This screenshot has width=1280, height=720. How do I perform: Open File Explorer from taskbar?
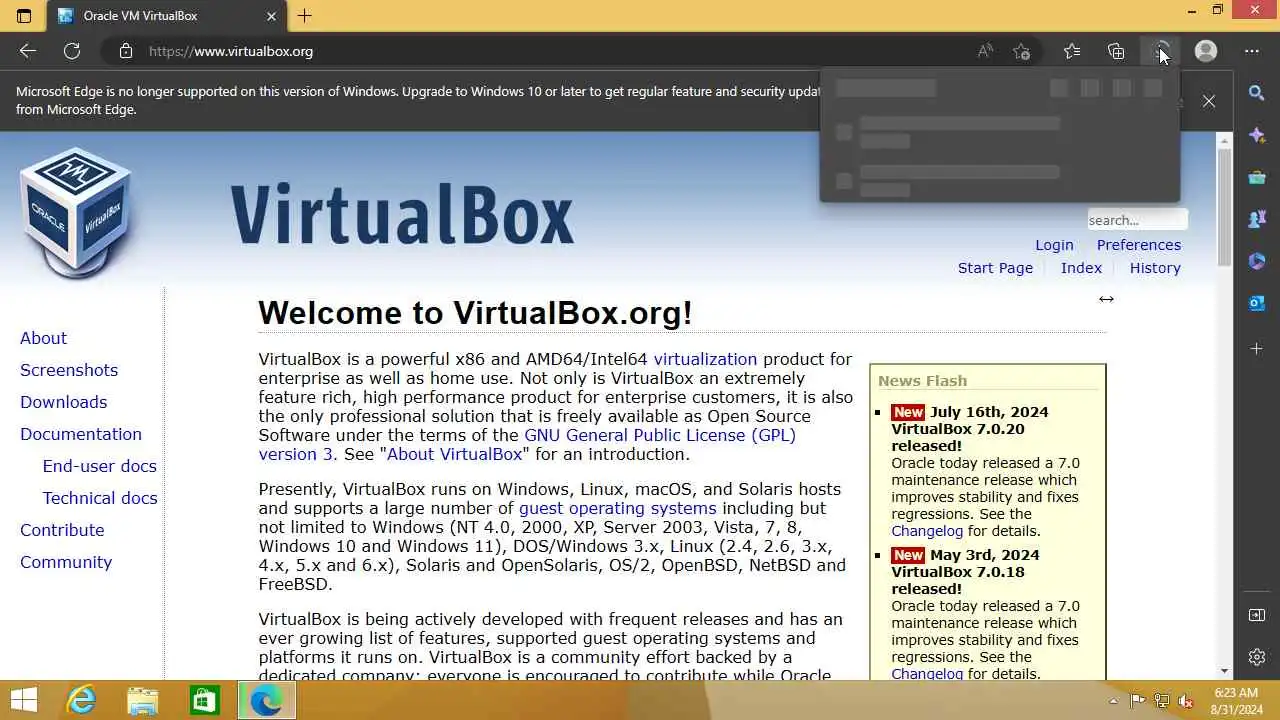[x=143, y=701]
